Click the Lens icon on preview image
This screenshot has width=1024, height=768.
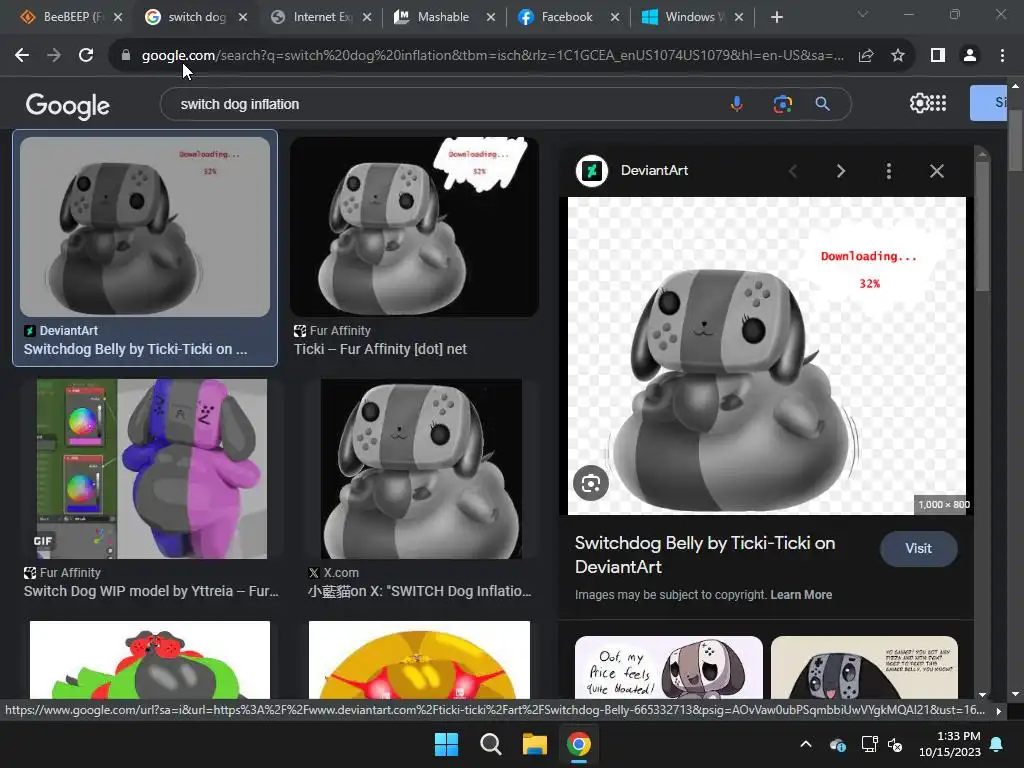(x=591, y=483)
